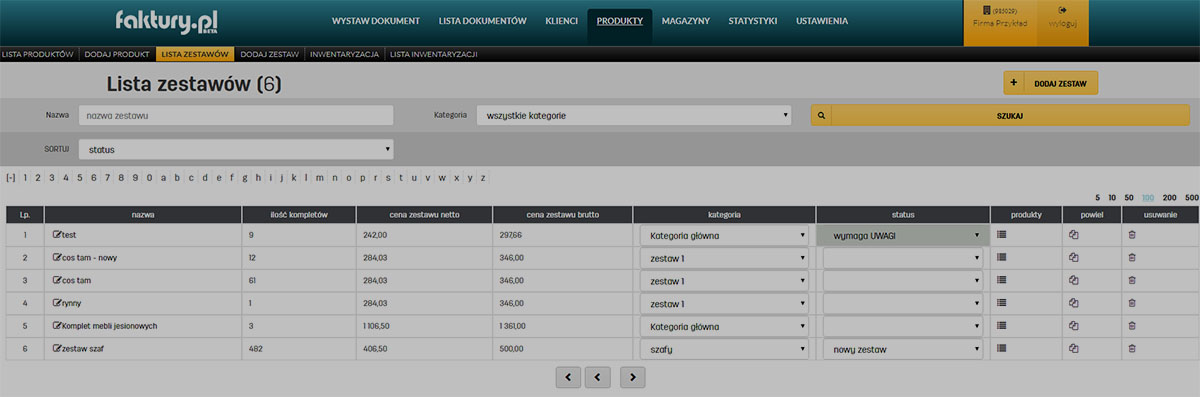Open MAGAZYNY menu
Image resolution: width=1200 pixels, height=397 pixels.
(686, 20)
